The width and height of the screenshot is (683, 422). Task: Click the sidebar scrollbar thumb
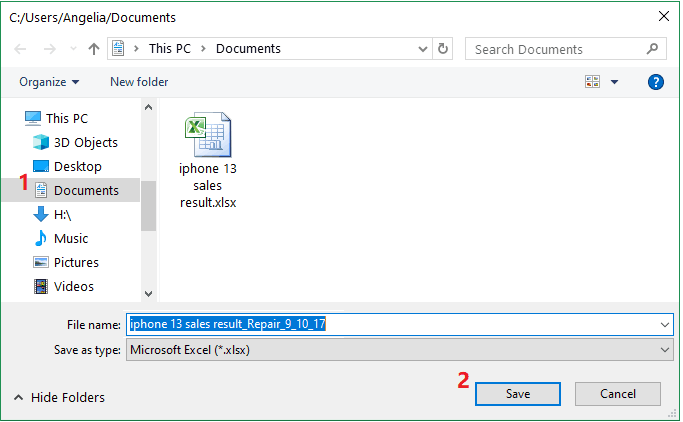(148, 206)
